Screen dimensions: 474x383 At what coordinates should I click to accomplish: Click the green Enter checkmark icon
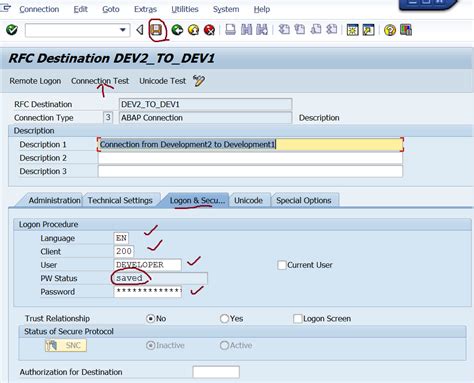[x=12, y=30]
